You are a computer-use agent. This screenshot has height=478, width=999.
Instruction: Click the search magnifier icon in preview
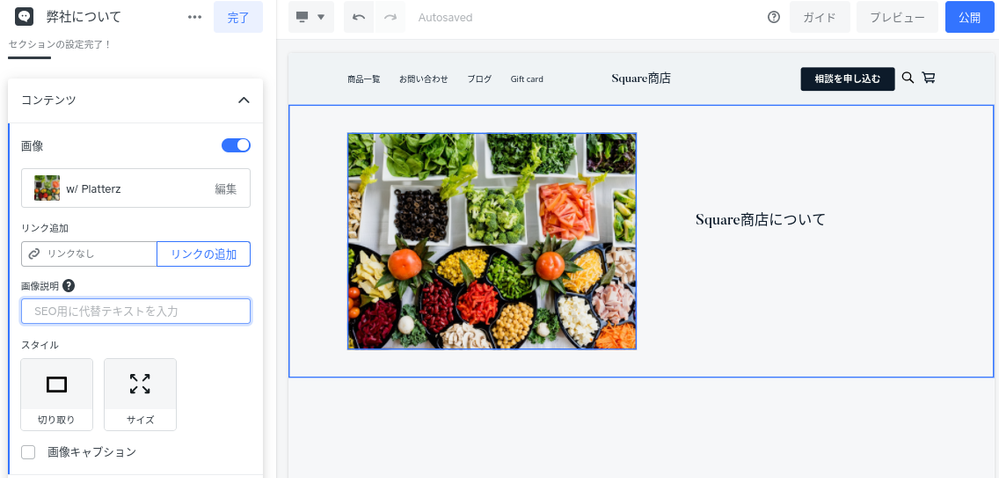tap(908, 78)
